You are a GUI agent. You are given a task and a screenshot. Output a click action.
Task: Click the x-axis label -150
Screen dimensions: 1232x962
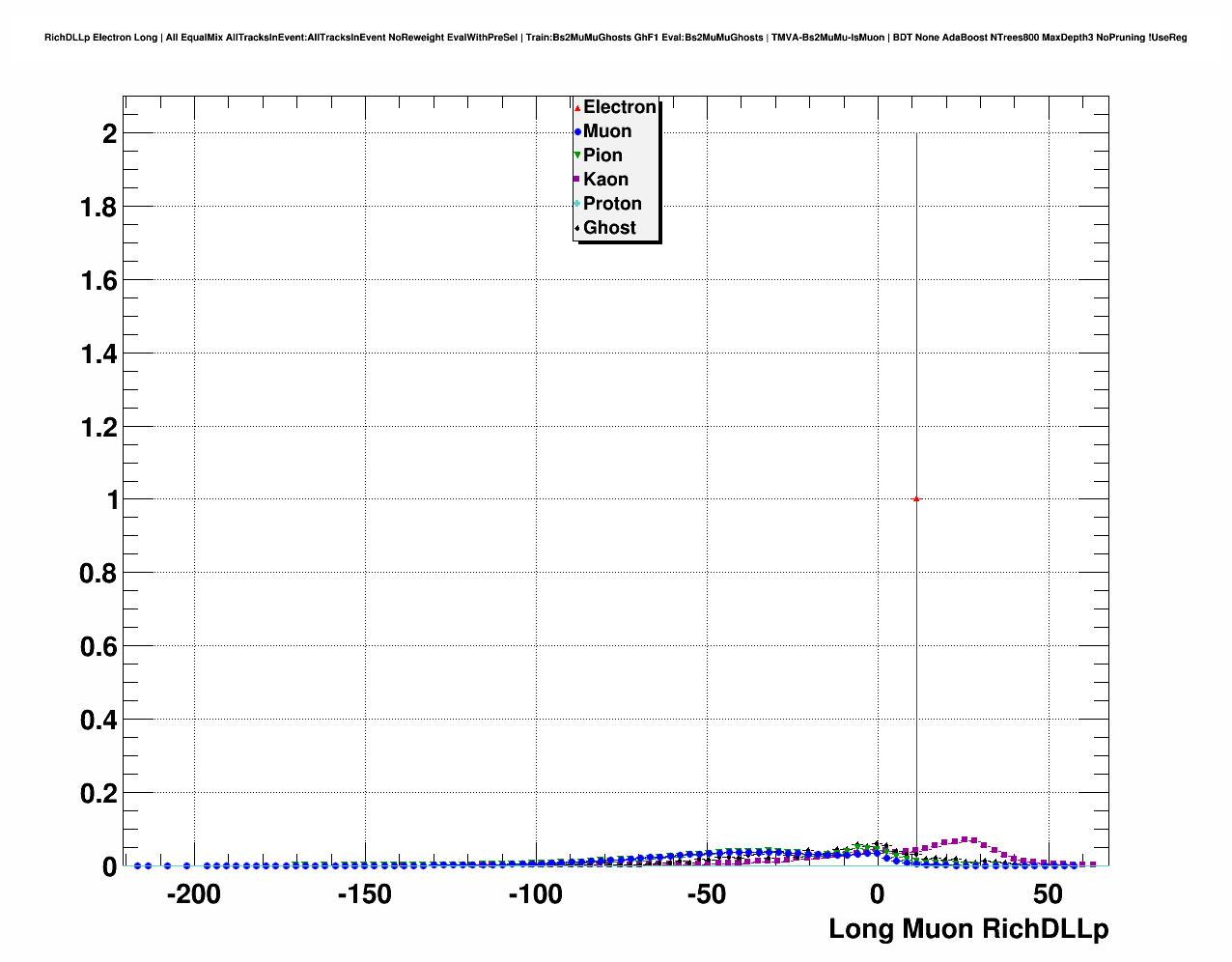(365, 894)
